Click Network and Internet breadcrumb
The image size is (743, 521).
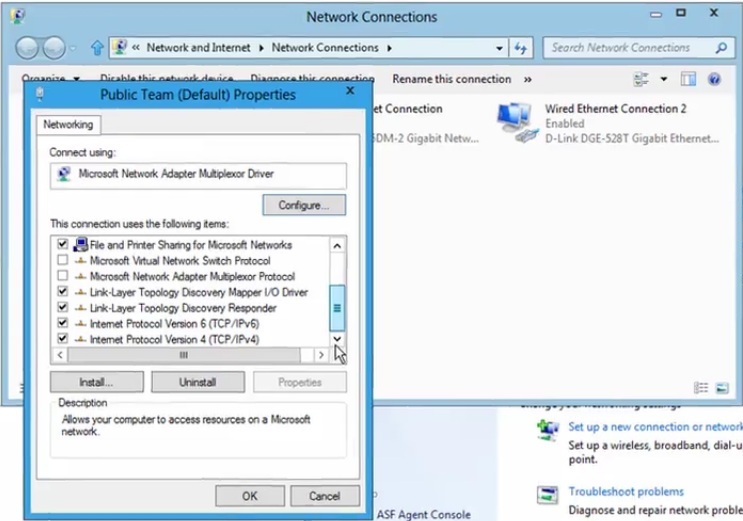point(199,47)
